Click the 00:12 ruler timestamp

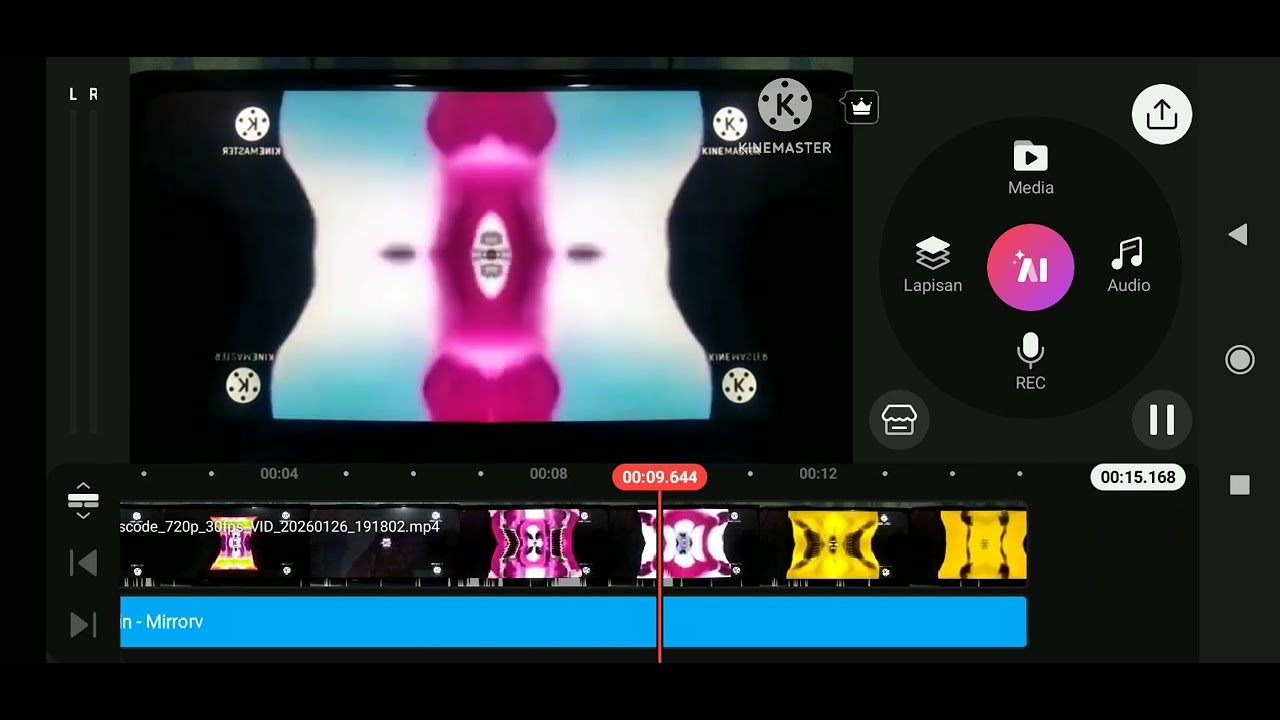coord(818,473)
